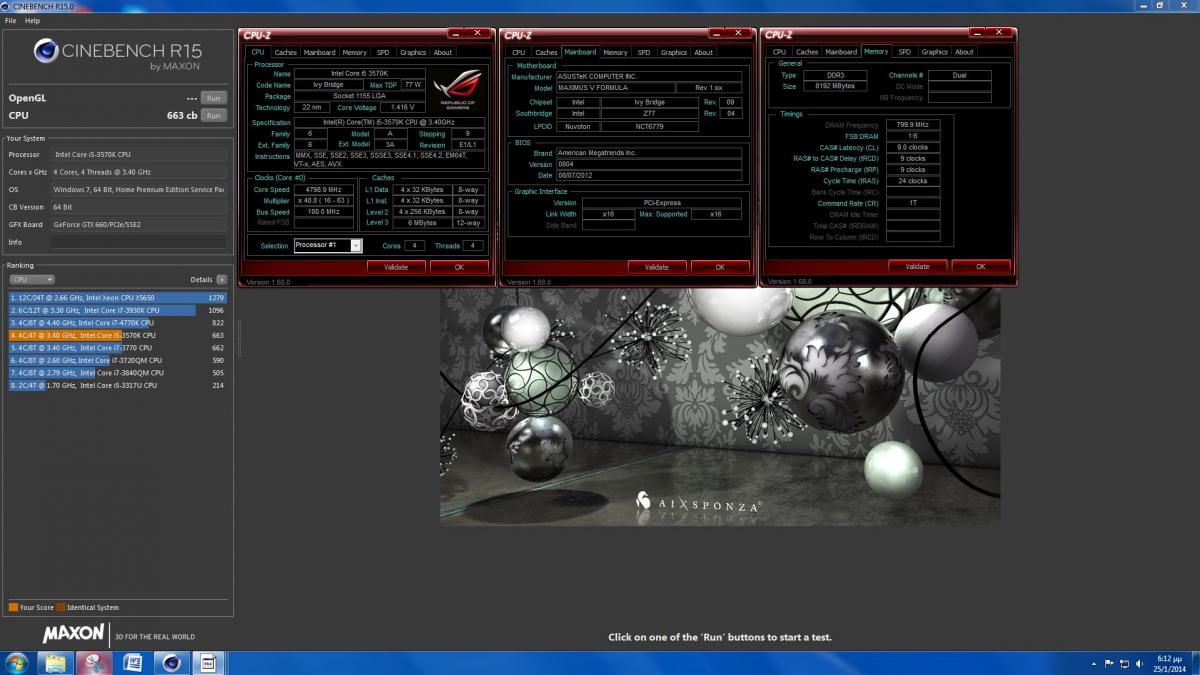The height and width of the screenshot is (675, 1200).
Task: Click the Core Speed value 4798.9 MHz
Action: click(323, 189)
